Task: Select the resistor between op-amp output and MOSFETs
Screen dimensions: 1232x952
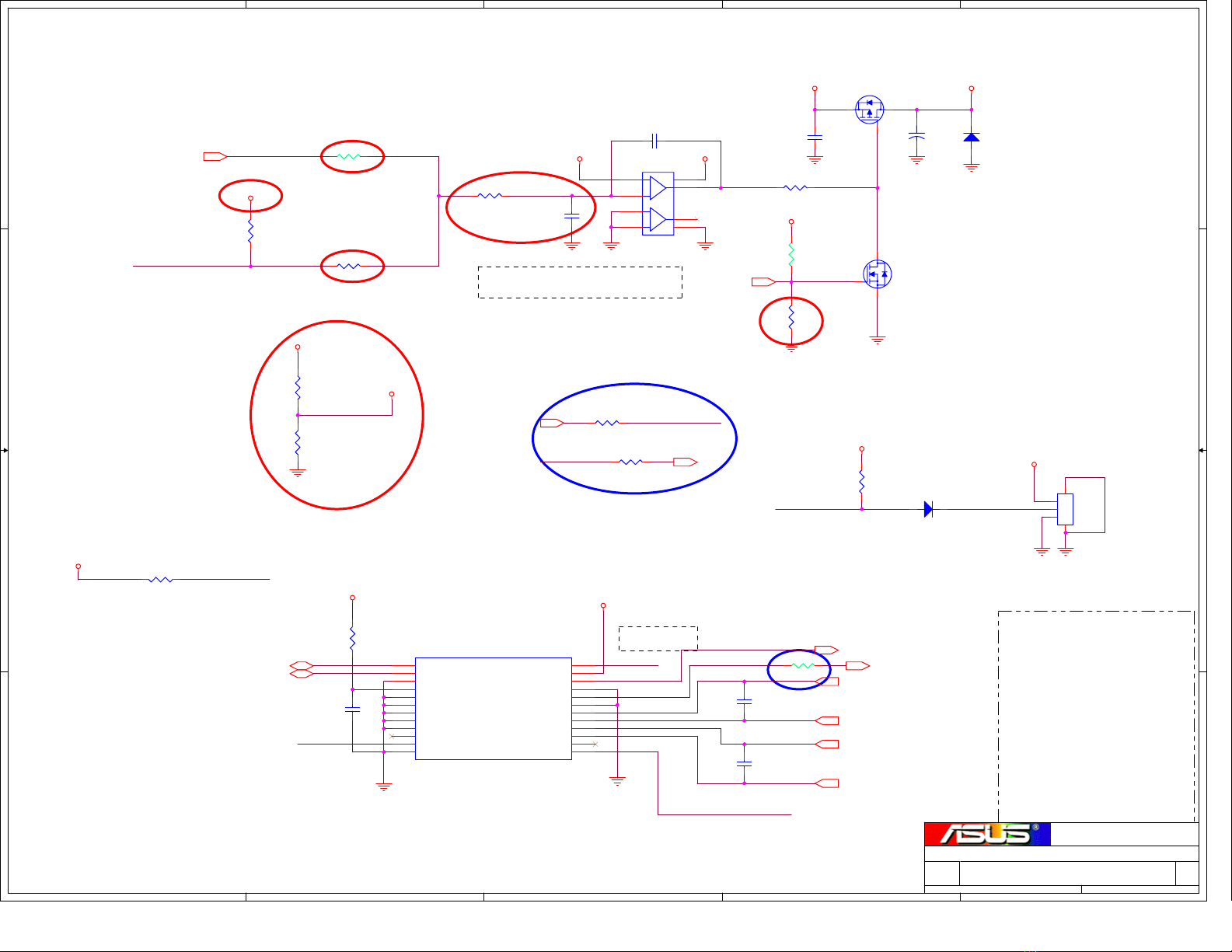Action: (795, 187)
